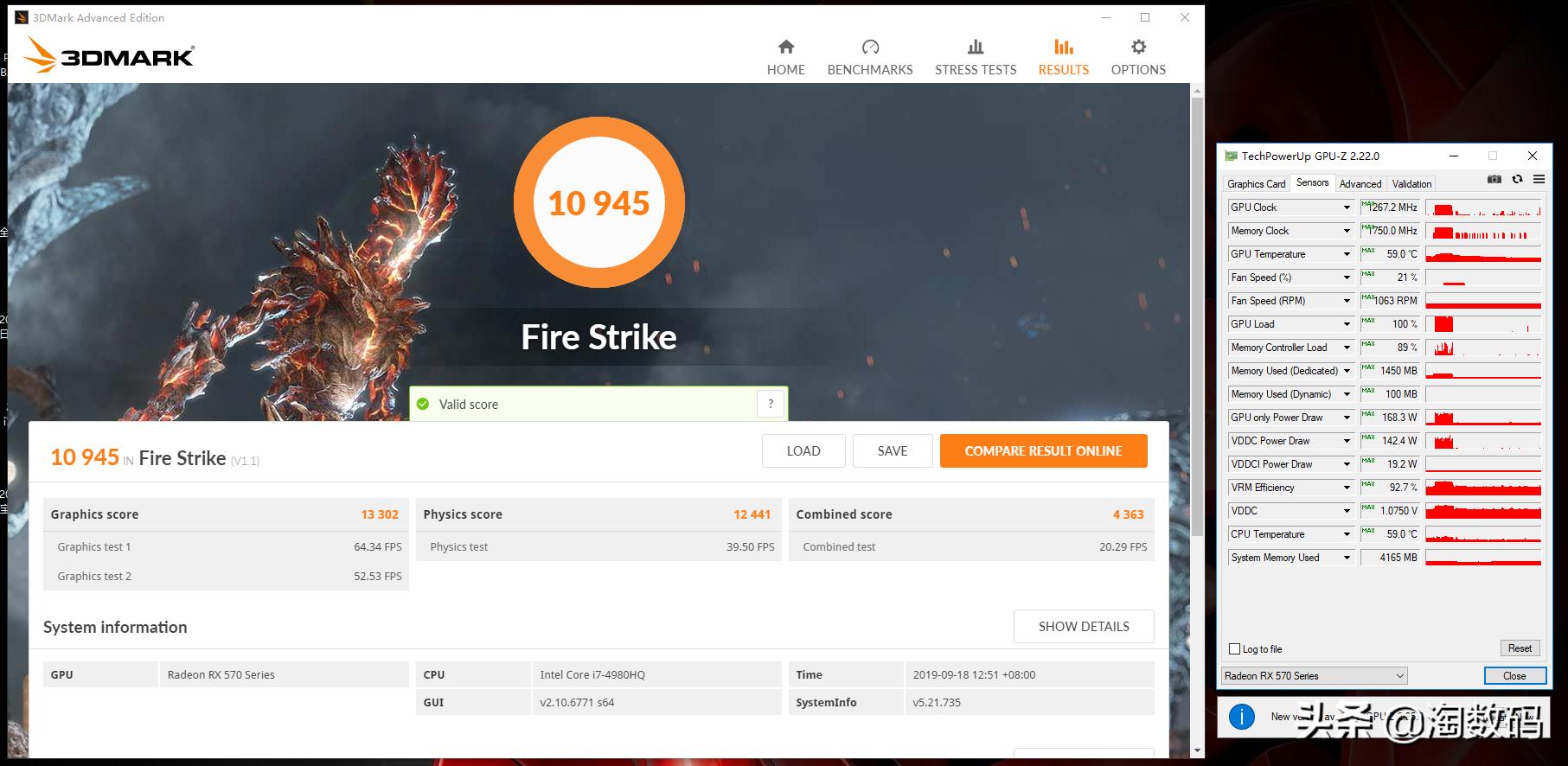Viewport: 1568px width, 766px height.
Task: Open the GPU only Power Draw dropdown
Action: click(1347, 418)
